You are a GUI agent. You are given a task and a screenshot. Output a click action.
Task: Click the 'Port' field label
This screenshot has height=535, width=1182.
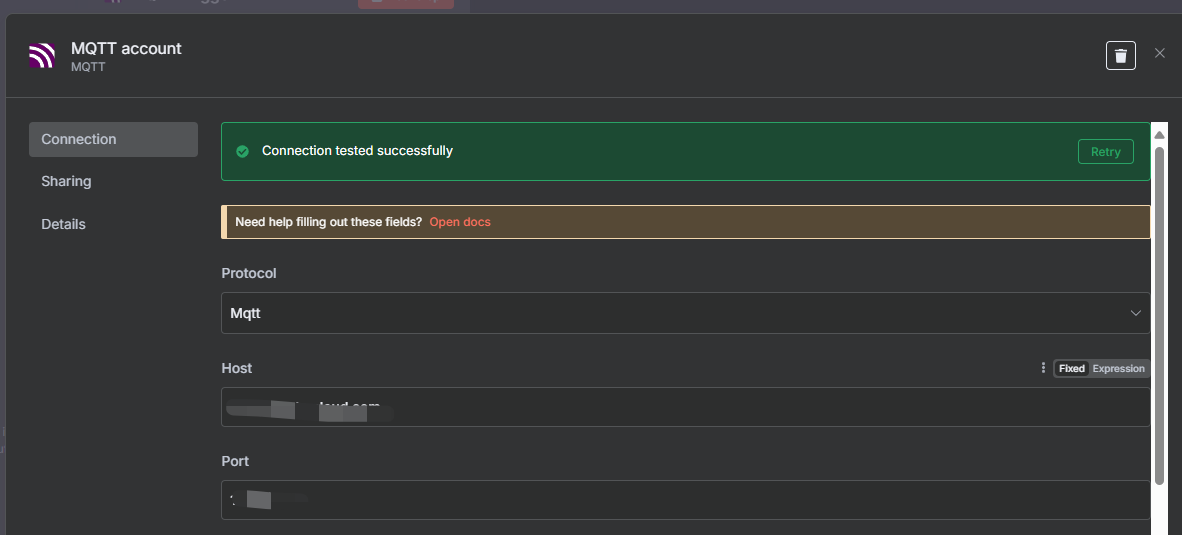coord(235,461)
